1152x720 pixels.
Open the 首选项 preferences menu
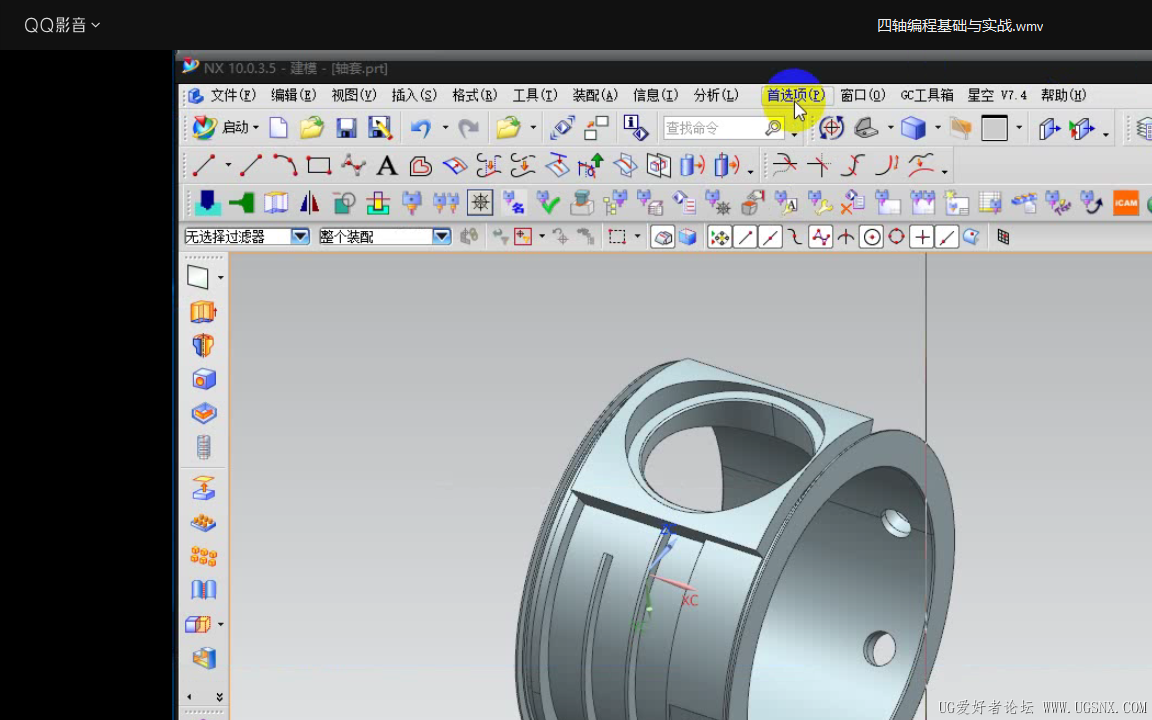pos(795,95)
